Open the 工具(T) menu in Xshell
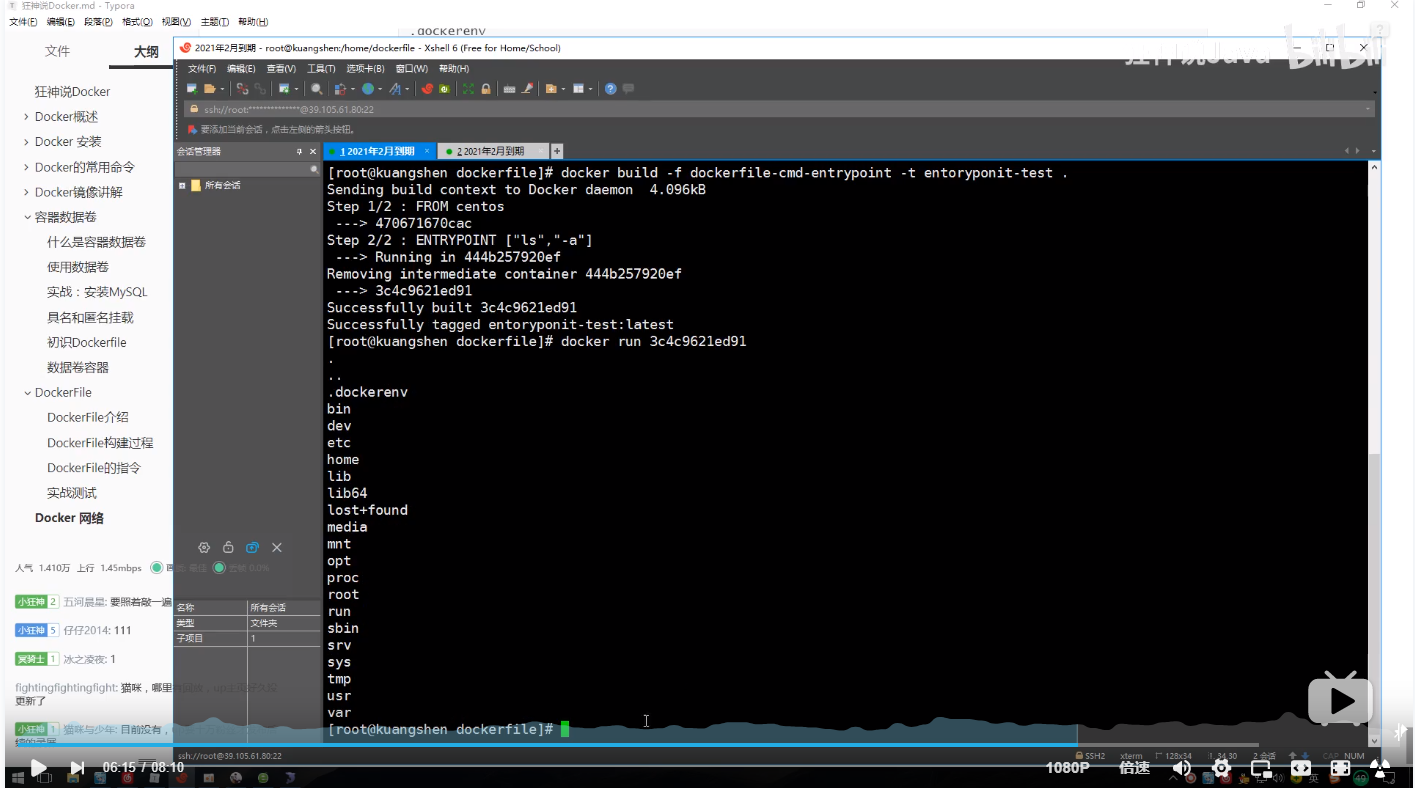This screenshot has height=788, width=1415. point(321,69)
